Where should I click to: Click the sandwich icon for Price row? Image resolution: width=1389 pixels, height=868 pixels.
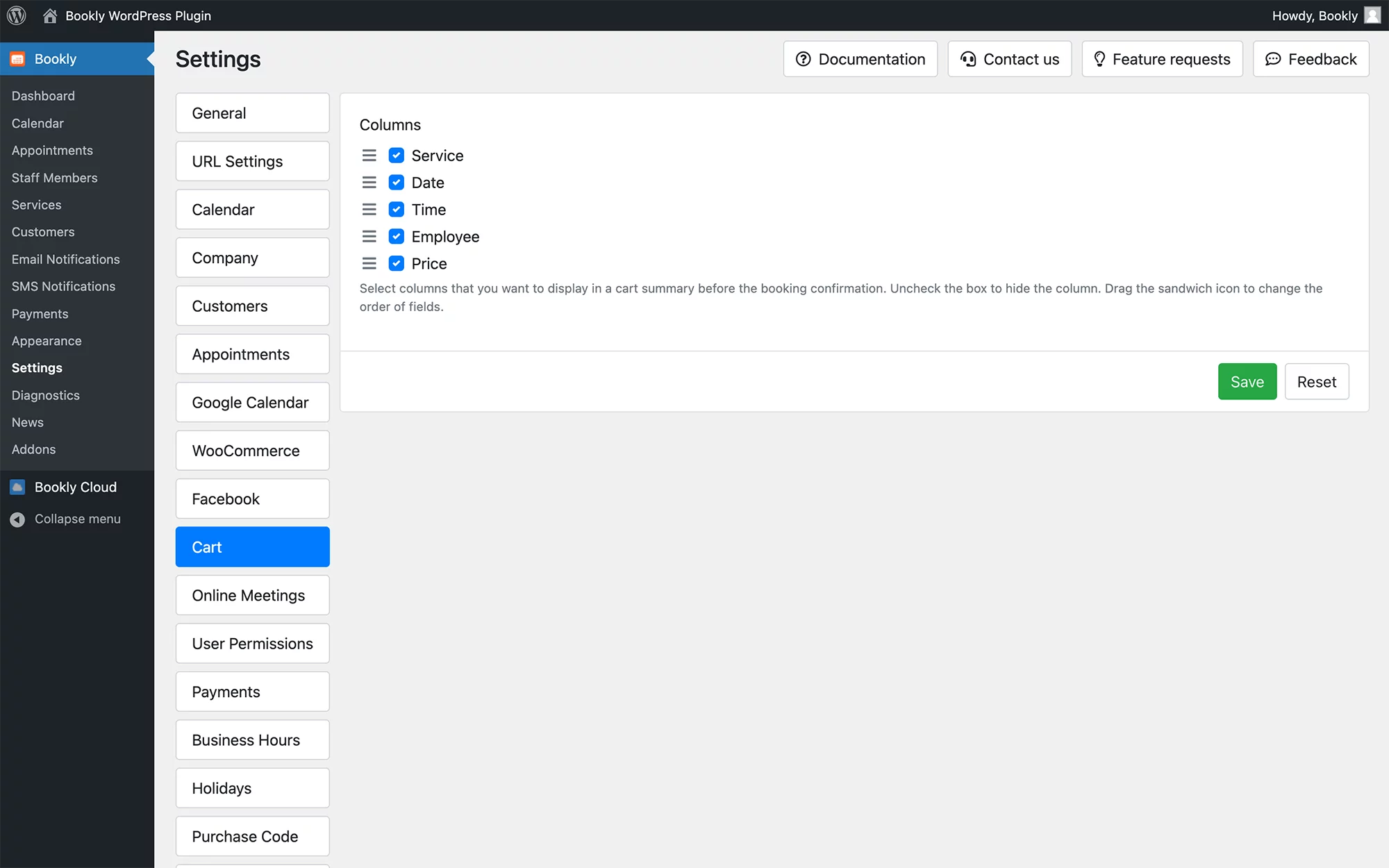(x=369, y=264)
